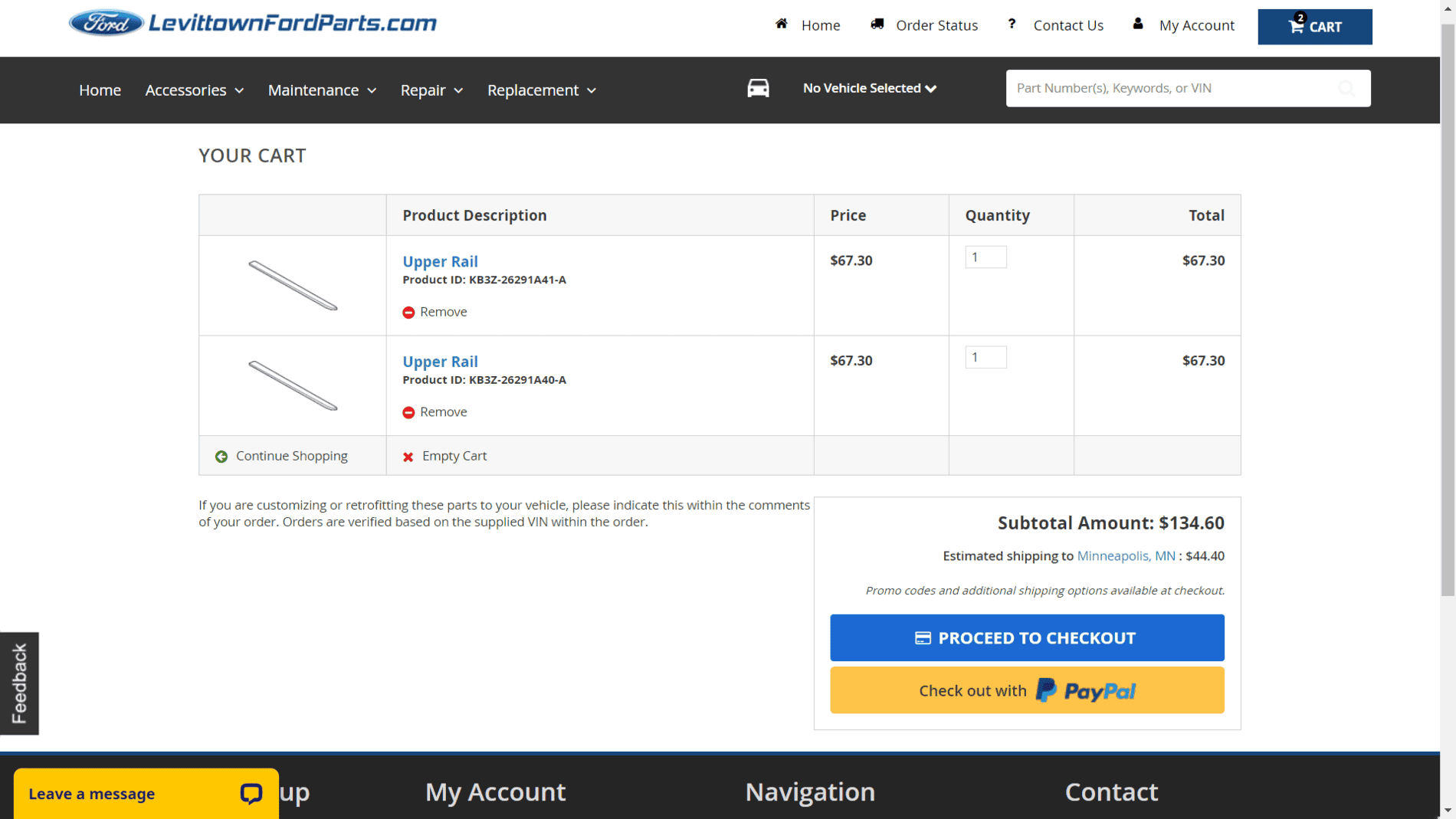The image size is (1456, 819).
Task: Click red remove icon for KB3Z-26291A40-A
Action: (408, 412)
